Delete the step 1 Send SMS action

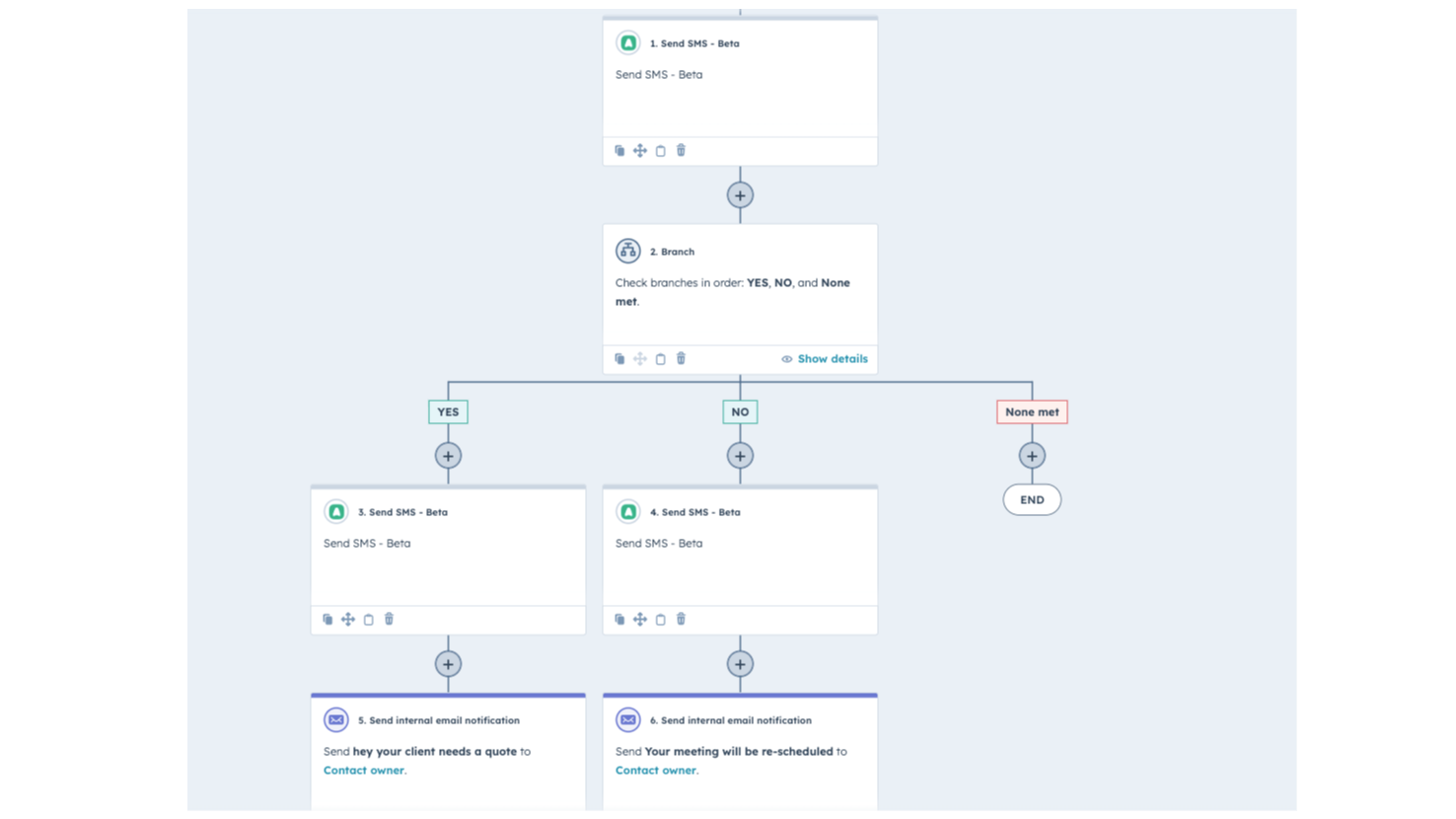pyautogui.click(x=681, y=151)
